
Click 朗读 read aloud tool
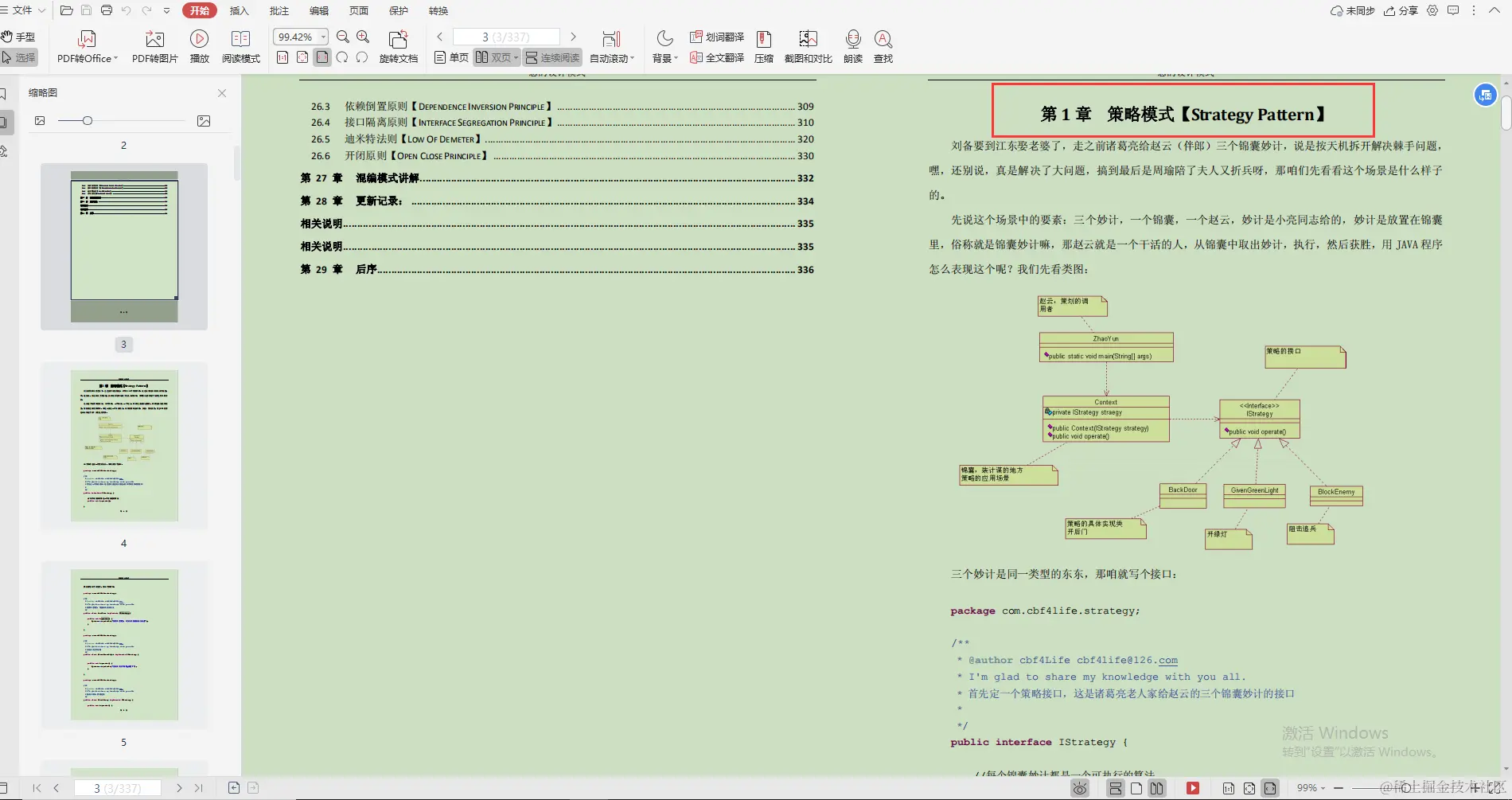coord(853,46)
